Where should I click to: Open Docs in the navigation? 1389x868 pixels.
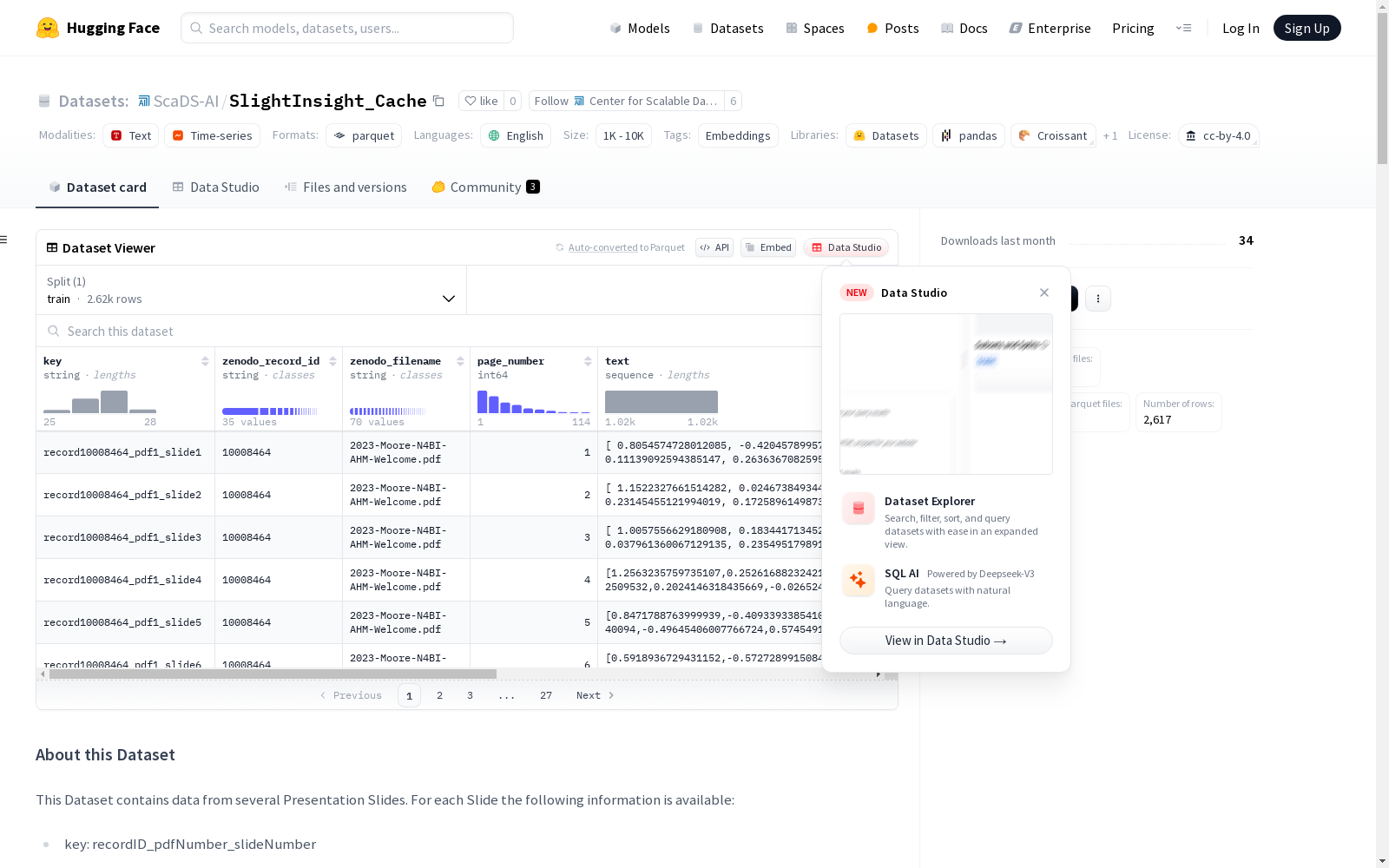coord(964,28)
